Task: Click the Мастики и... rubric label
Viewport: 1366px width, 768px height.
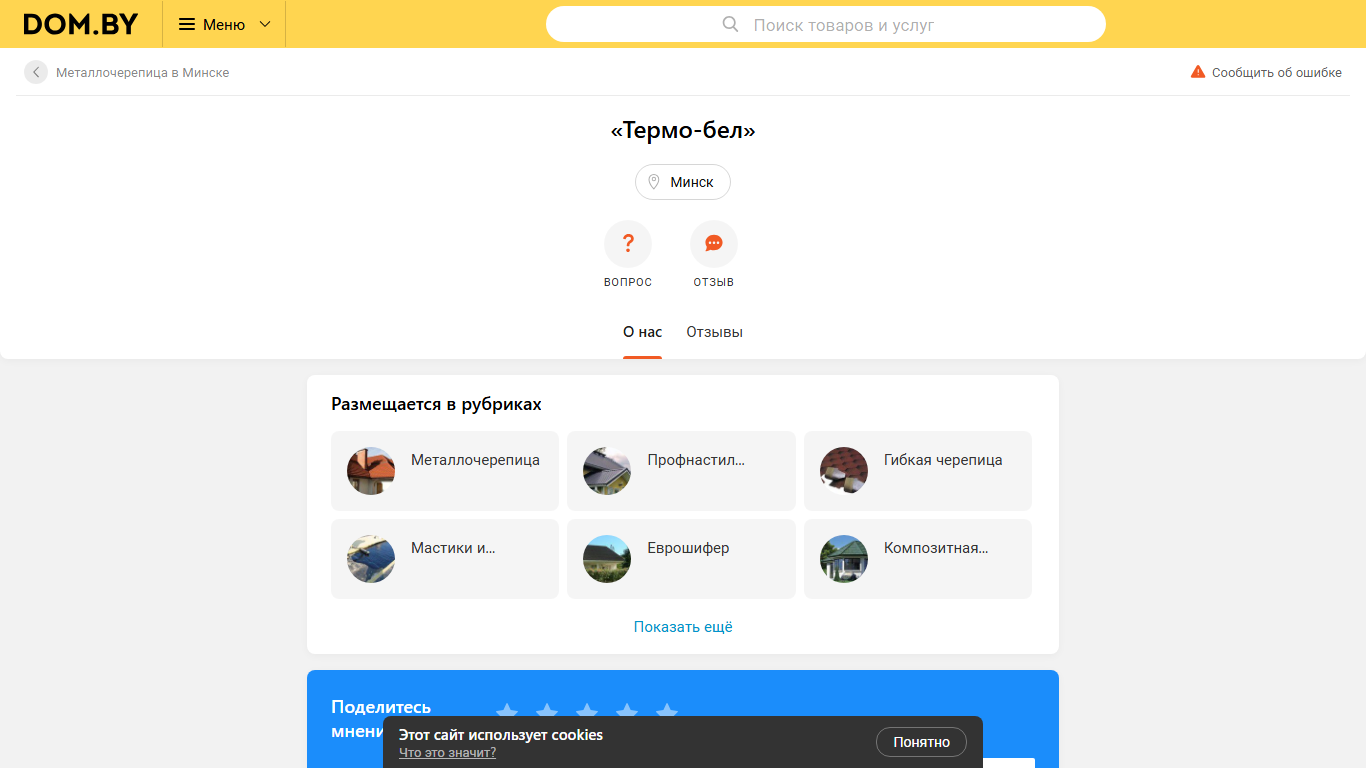Action: point(453,548)
